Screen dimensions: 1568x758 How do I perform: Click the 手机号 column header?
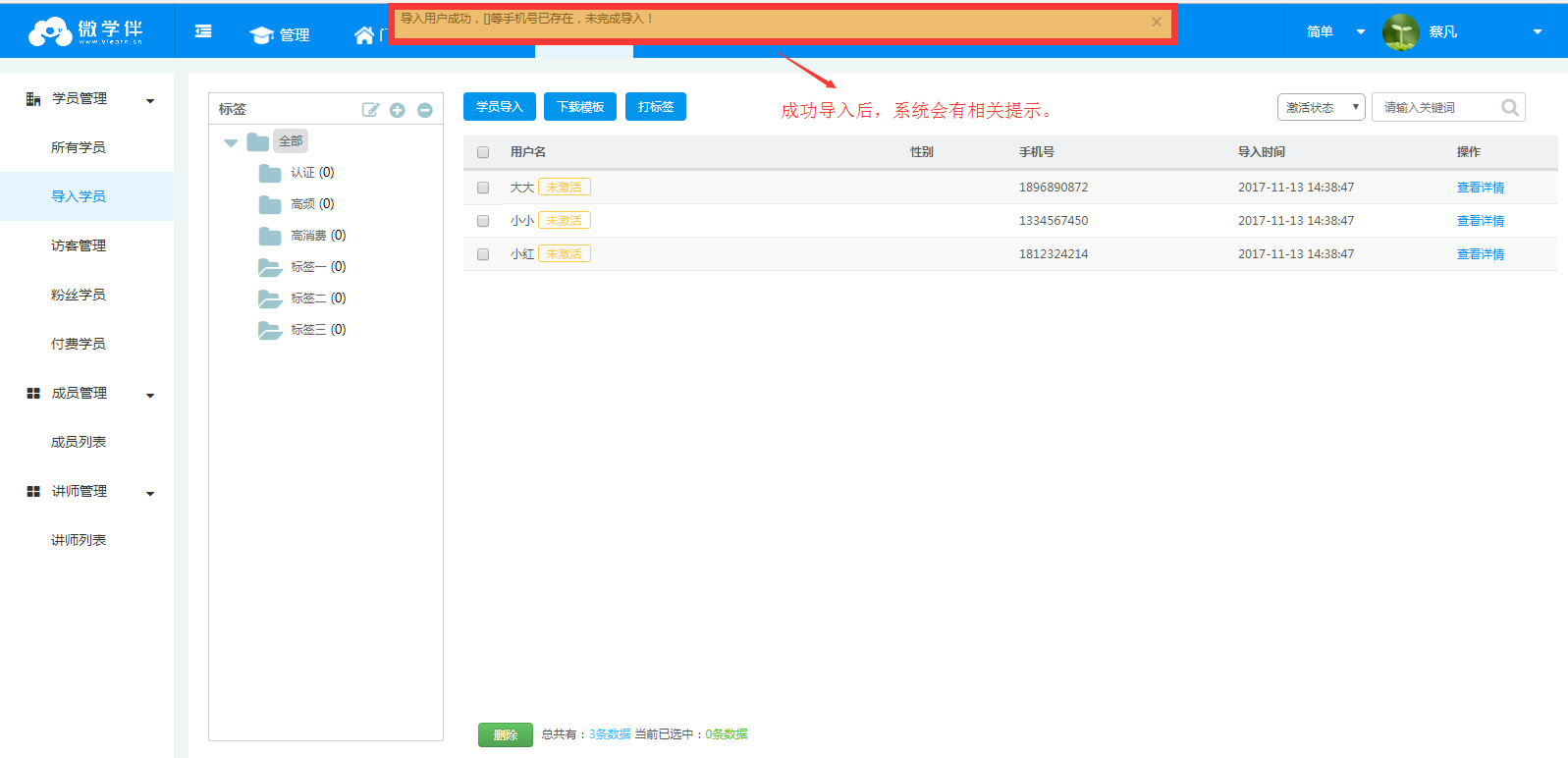[x=1037, y=152]
